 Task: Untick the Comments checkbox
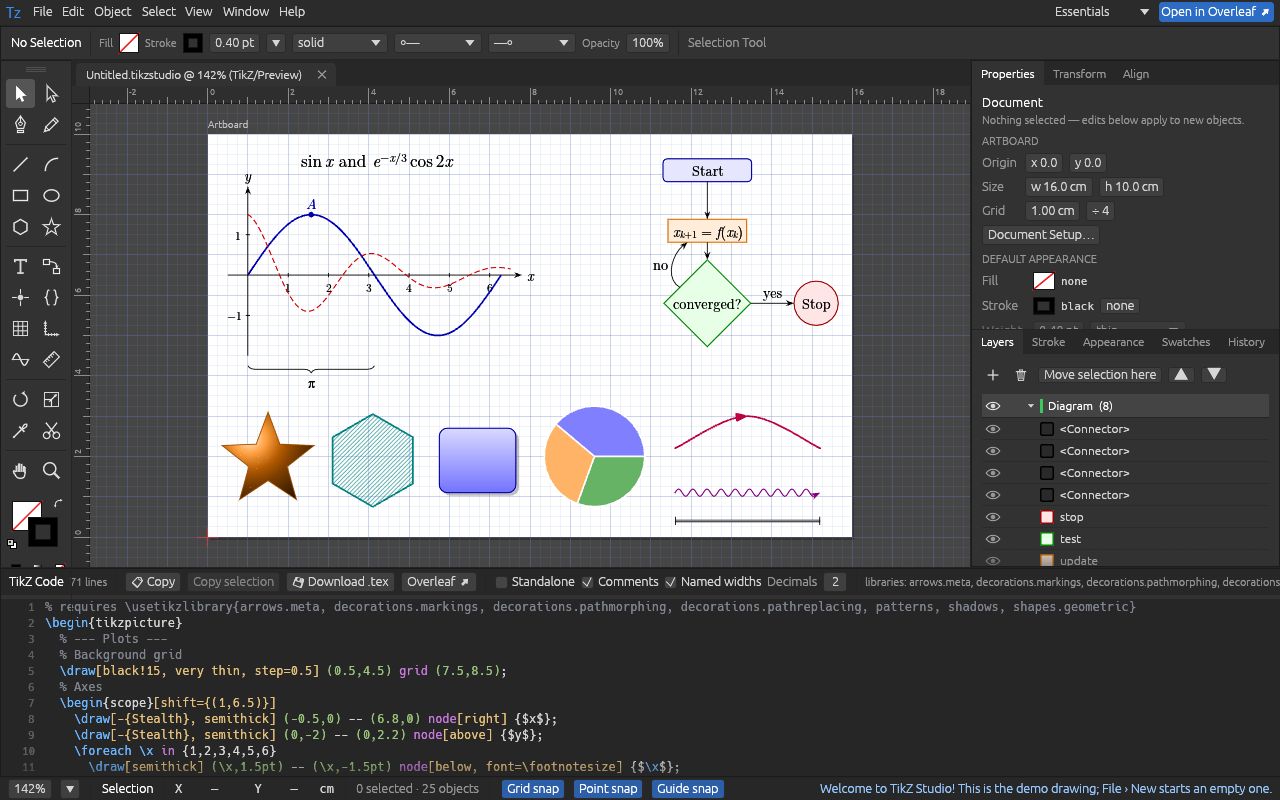pos(588,582)
